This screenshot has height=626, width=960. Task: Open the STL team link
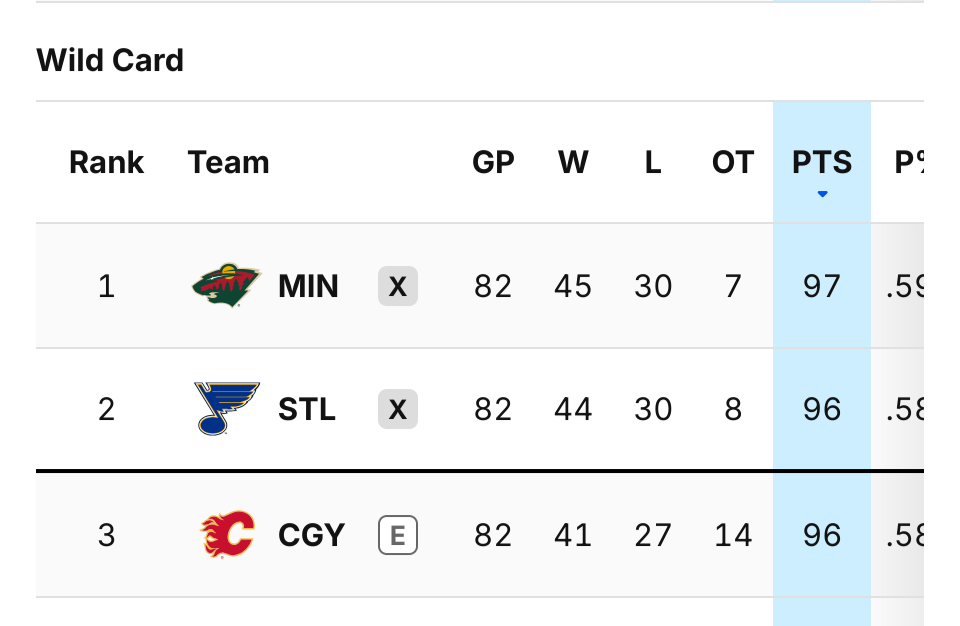pos(307,409)
